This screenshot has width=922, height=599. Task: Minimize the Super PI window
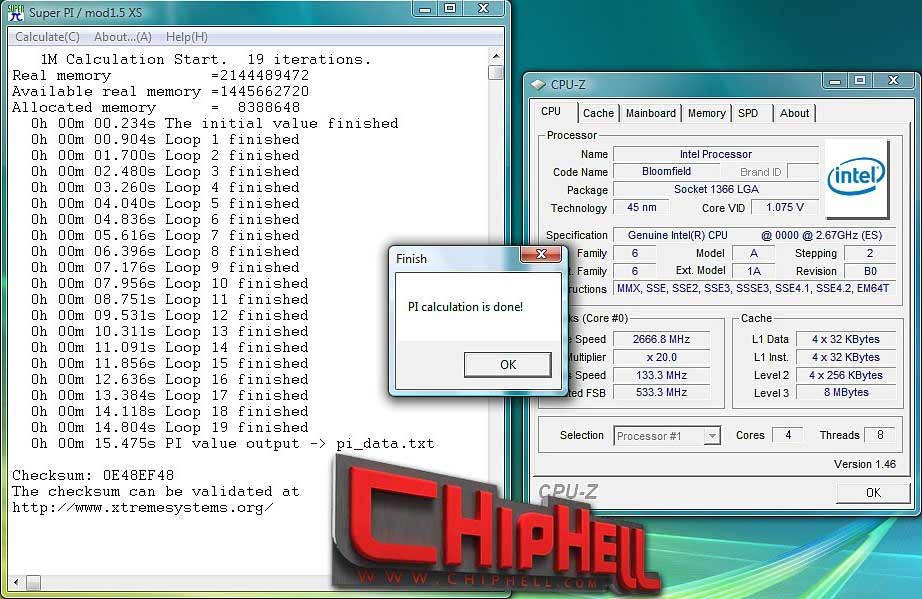425,8
